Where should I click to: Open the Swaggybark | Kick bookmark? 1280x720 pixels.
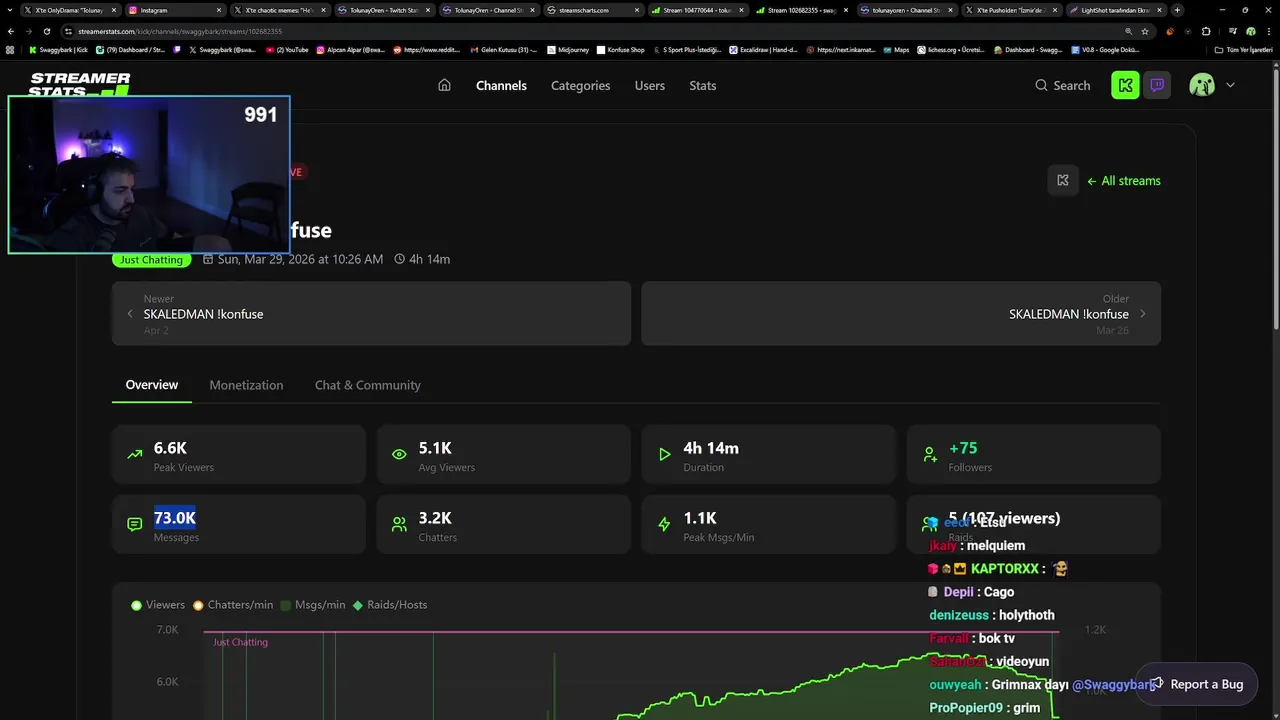point(58,49)
